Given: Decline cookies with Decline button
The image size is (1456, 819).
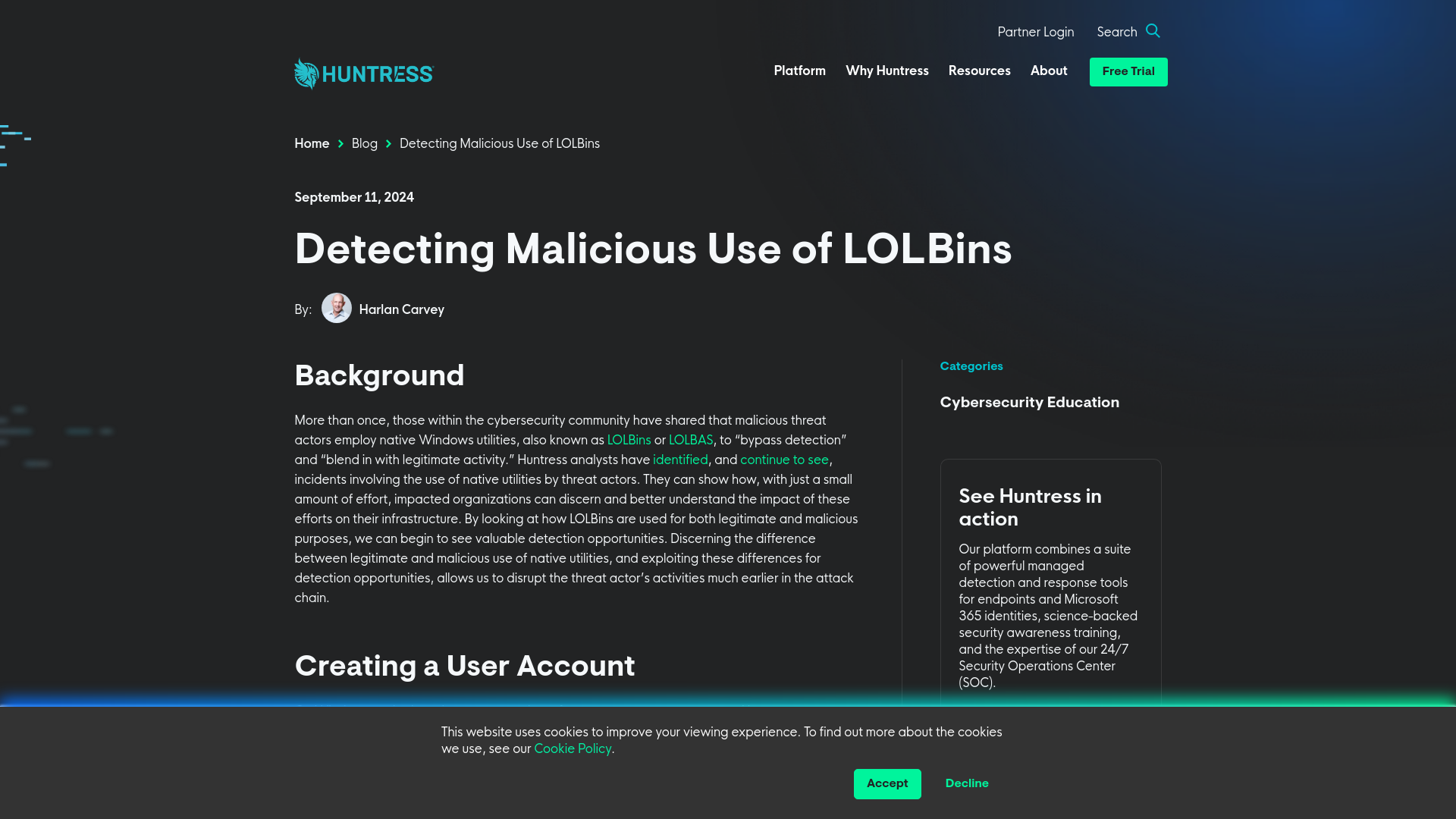Looking at the screenshot, I should [x=967, y=784].
